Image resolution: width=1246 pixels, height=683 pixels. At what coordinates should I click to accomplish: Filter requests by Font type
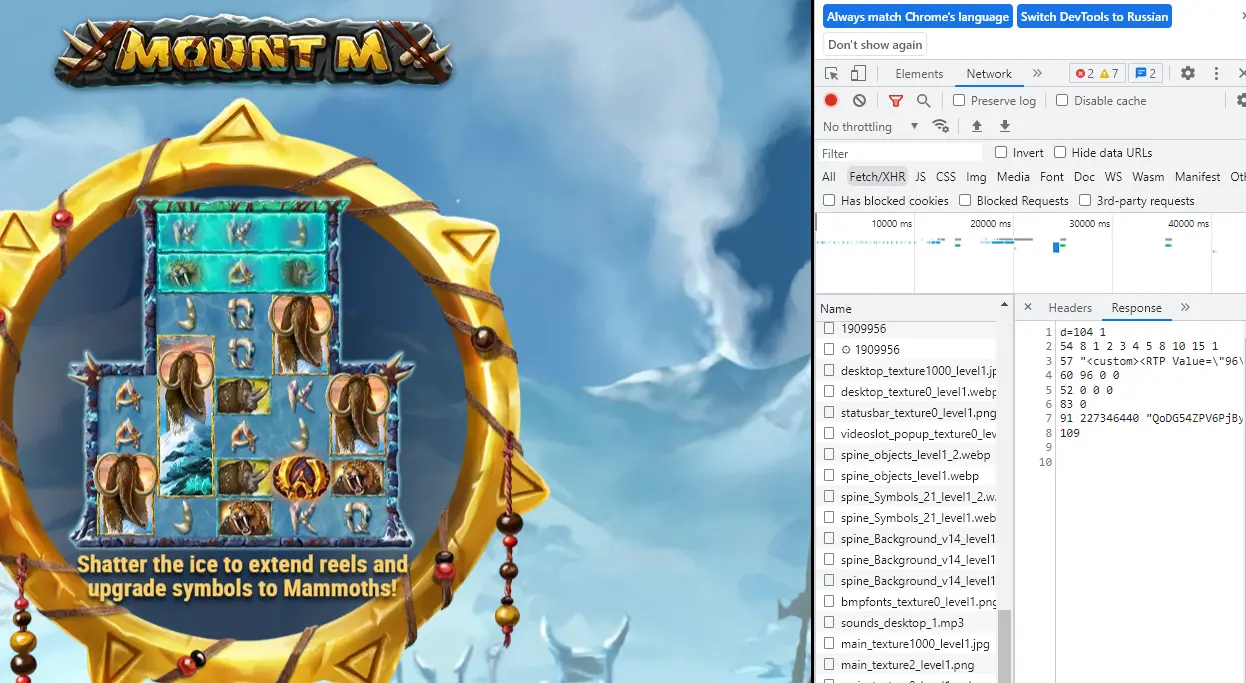[x=1052, y=176]
